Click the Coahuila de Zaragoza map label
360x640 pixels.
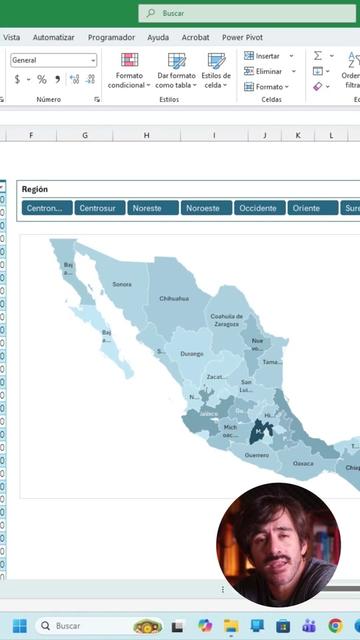pyautogui.click(x=227, y=320)
